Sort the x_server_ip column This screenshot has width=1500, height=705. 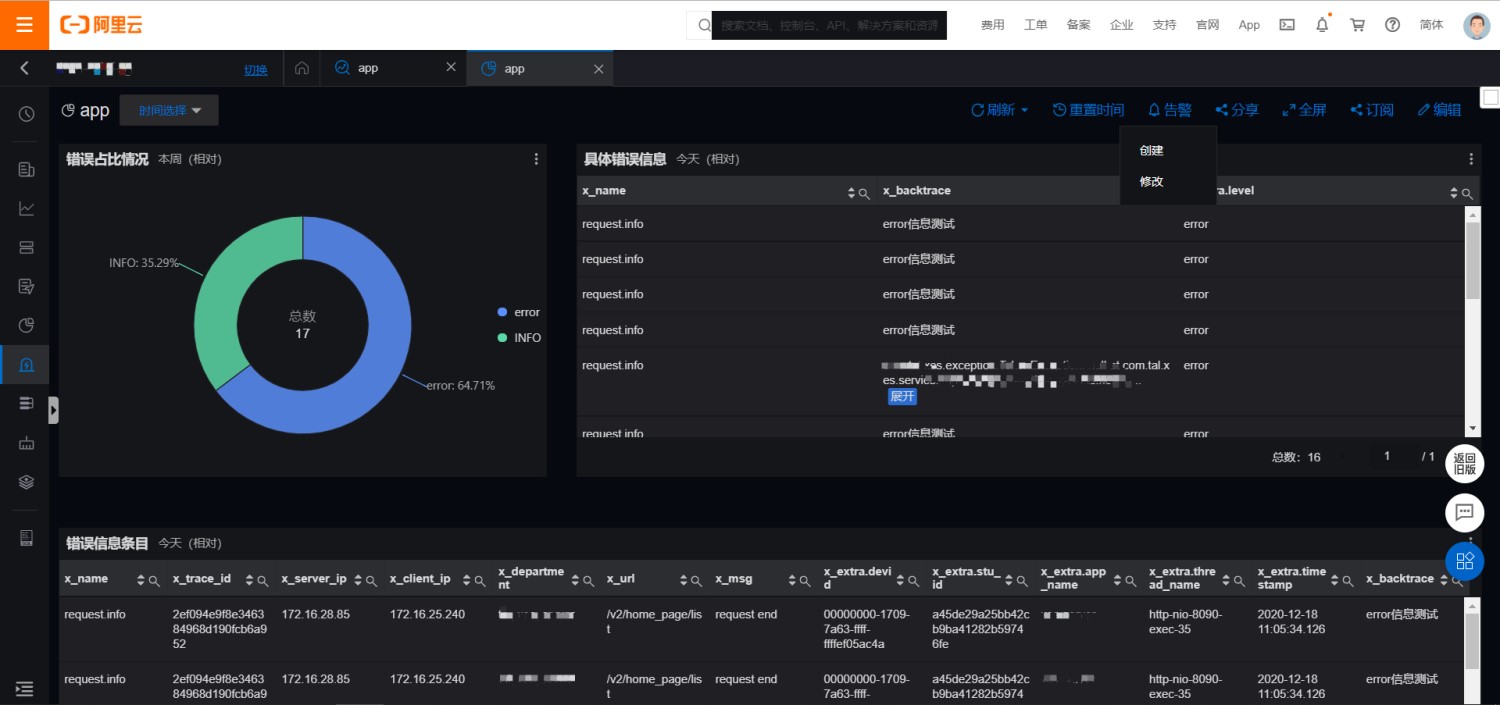359,580
